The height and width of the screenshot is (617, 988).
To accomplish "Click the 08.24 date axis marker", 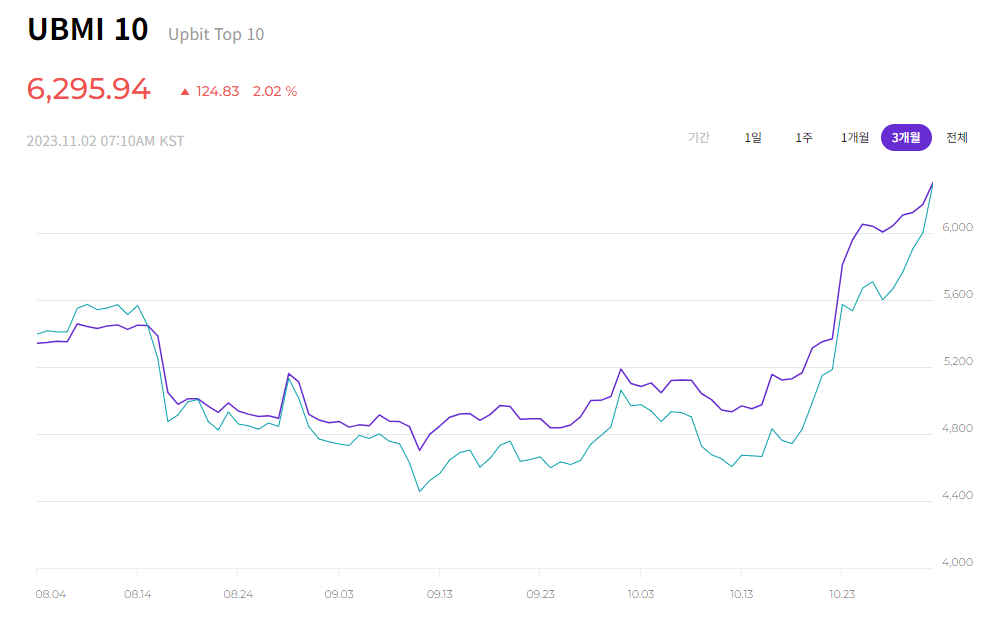I will 238,594.
